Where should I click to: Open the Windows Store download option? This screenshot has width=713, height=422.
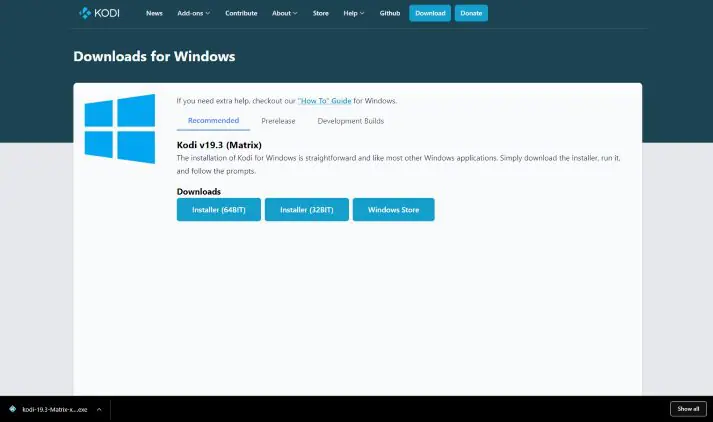click(393, 210)
